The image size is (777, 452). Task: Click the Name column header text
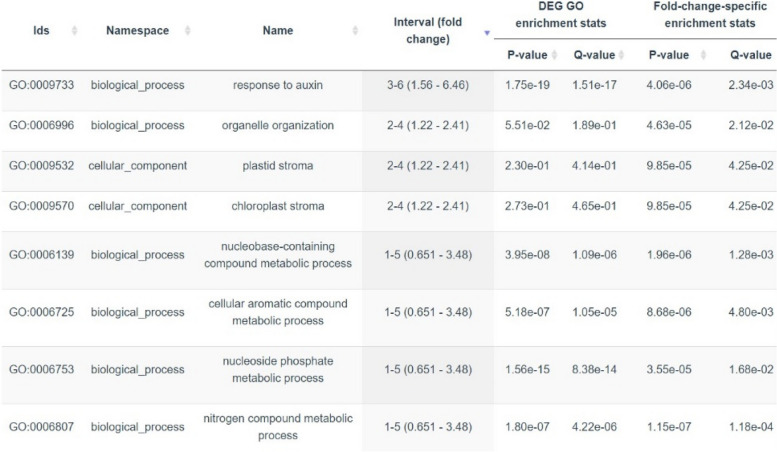278,31
